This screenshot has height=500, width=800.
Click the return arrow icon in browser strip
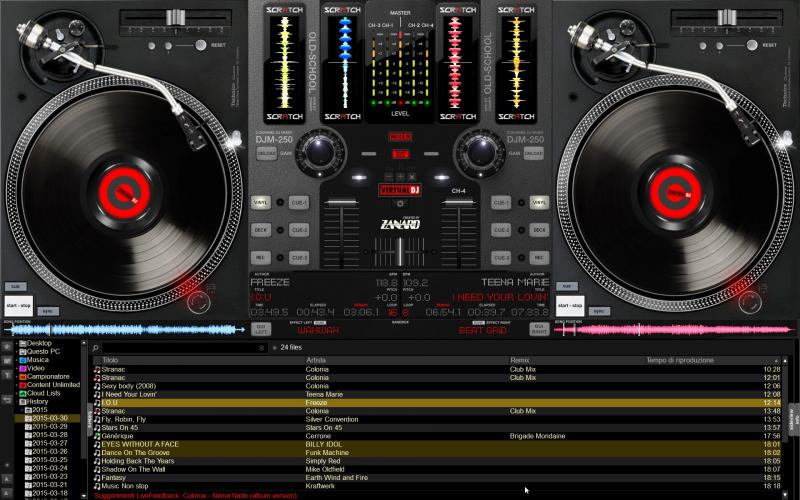(x=7, y=399)
